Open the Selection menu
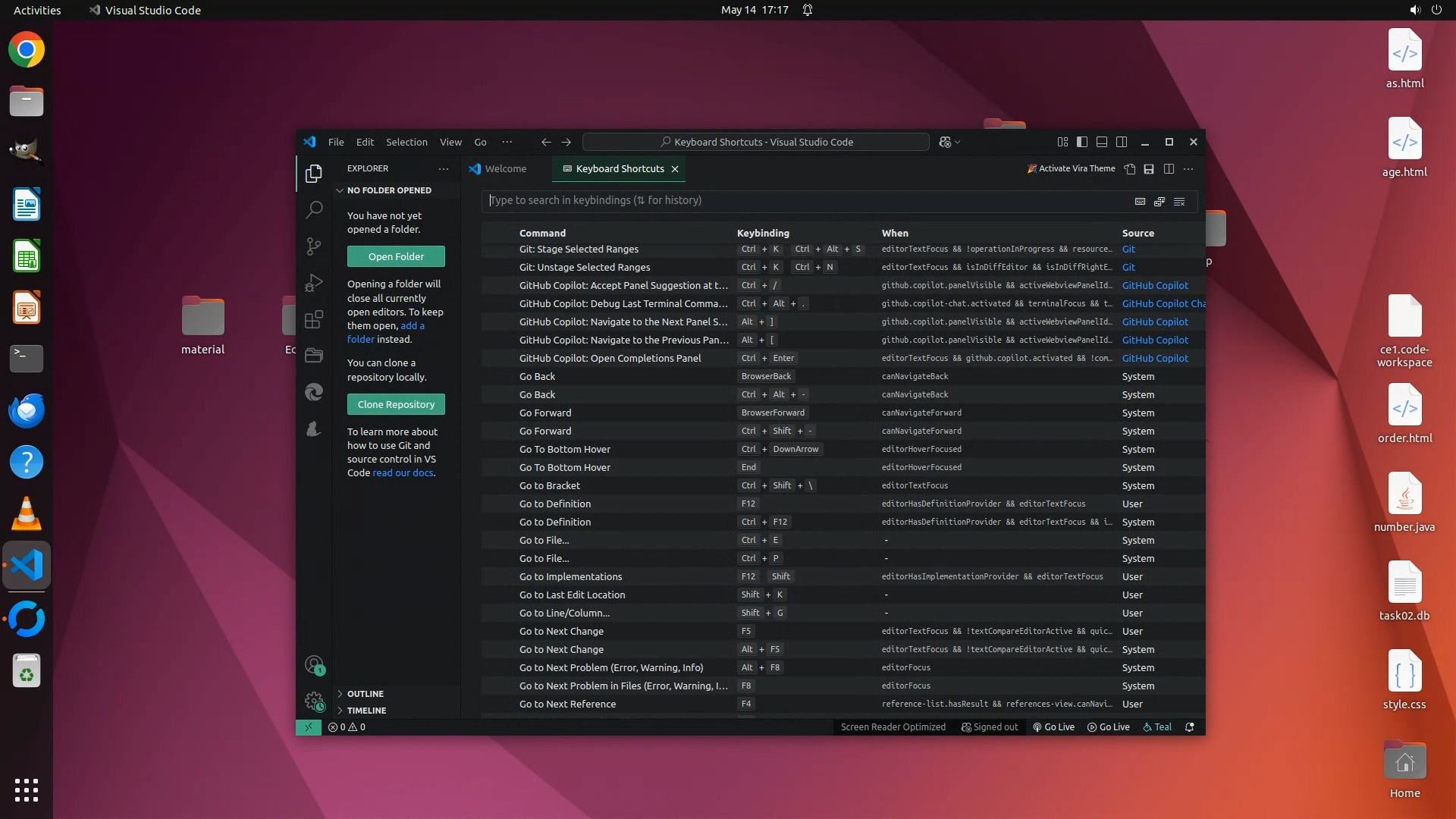1456x819 pixels. click(406, 142)
